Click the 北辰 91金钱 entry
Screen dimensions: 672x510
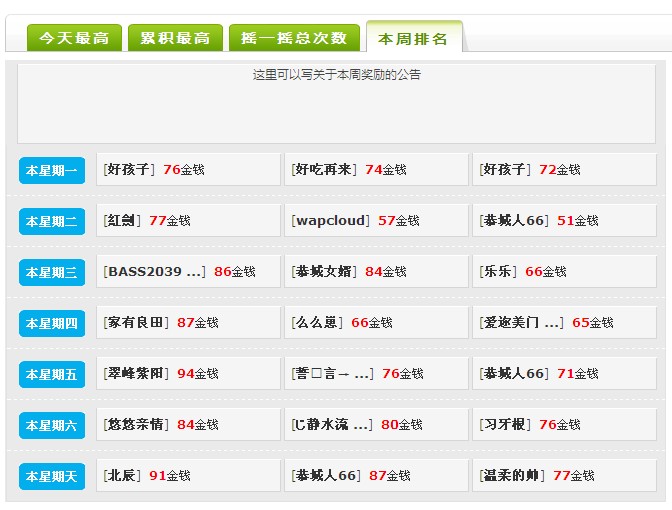coord(188,476)
